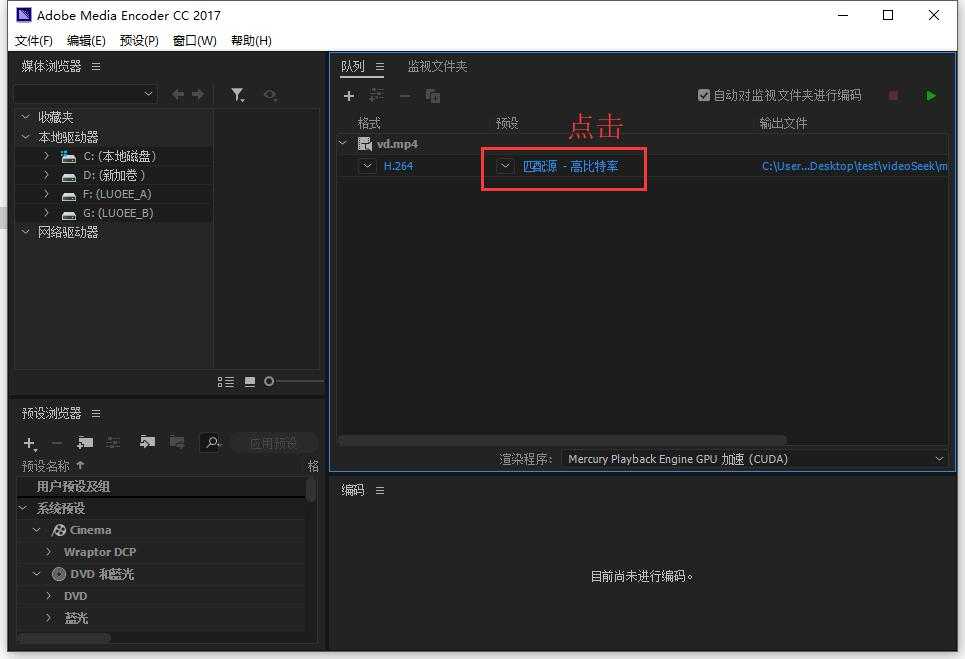Open the 编码 panel menu icon
Image resolution: width=965 pixels, height=659 pixels.
click(x=380, y=490)
